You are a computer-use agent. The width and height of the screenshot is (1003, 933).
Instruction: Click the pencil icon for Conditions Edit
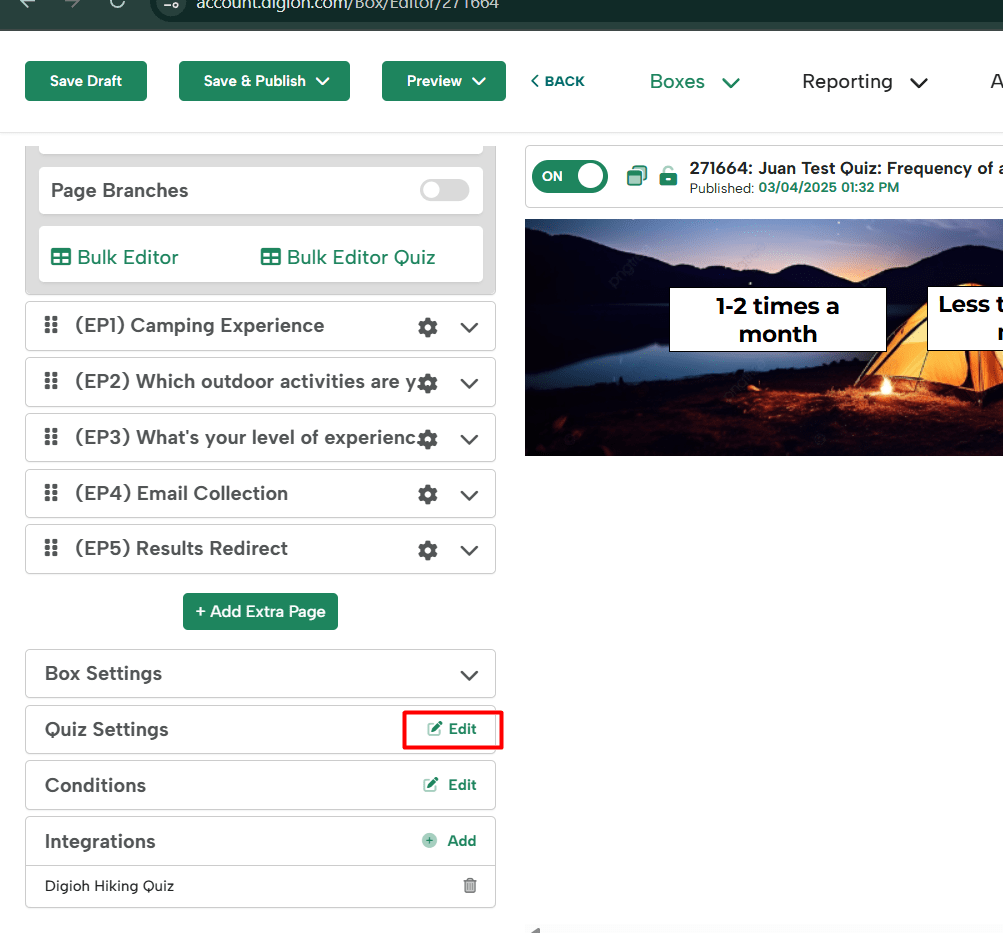(430, 785)
